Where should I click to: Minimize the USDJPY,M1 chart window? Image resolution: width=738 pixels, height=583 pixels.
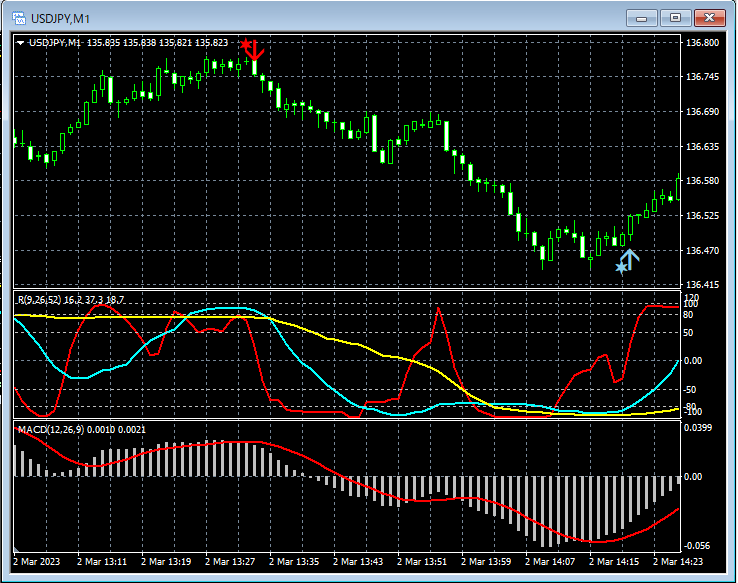(x=641, y=18)
